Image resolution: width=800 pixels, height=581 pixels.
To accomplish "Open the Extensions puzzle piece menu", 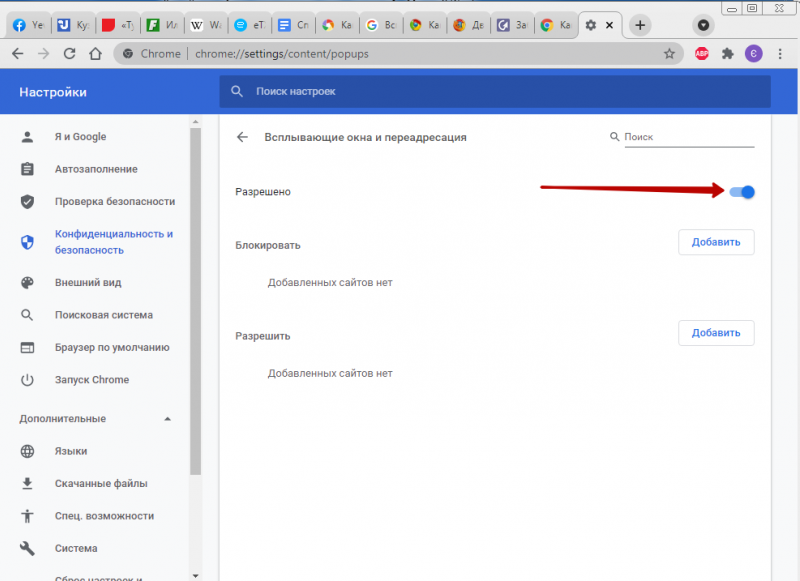I will (x=728, y=54).
